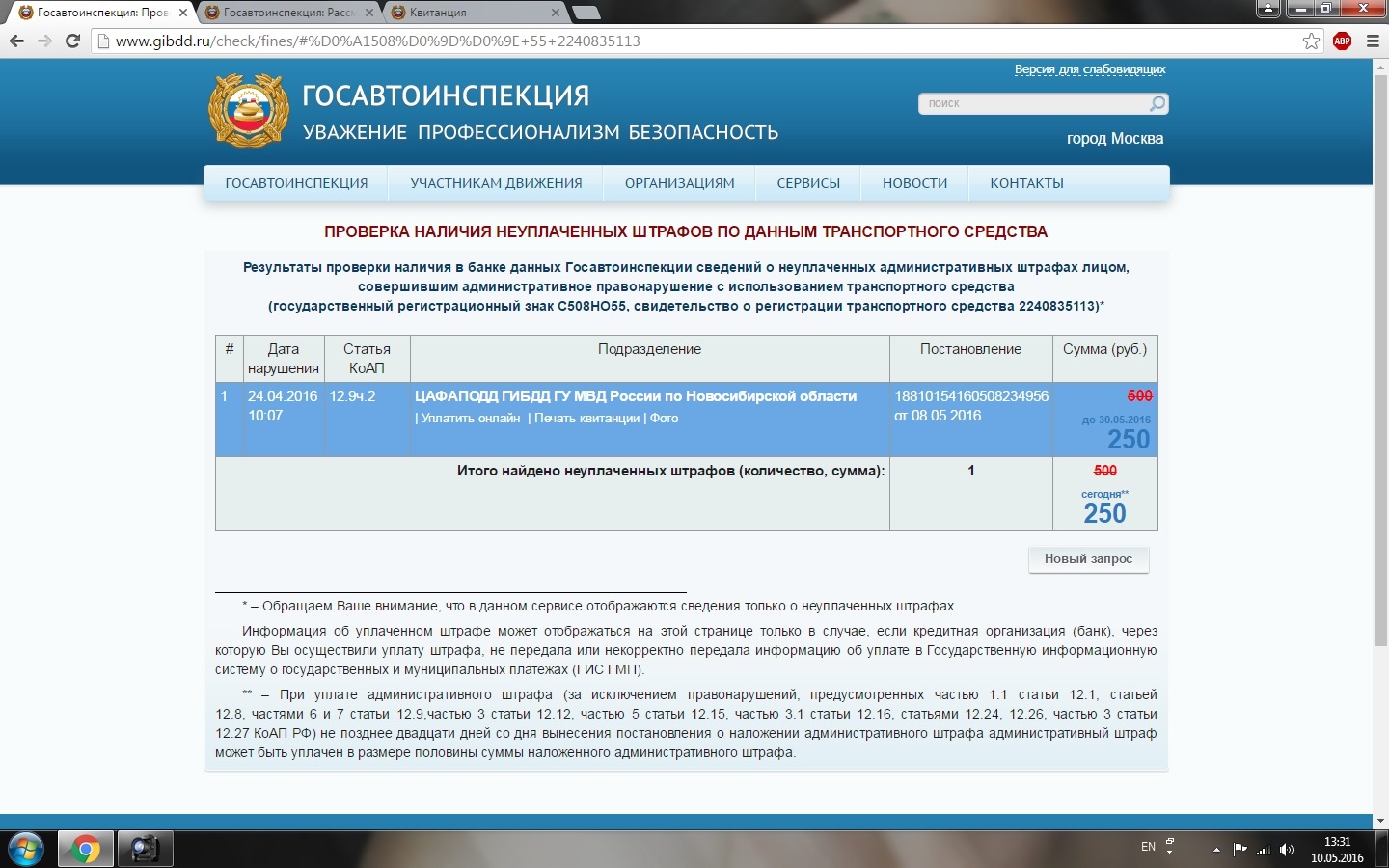This screenshot has width=1389, height=868.
Task: Go back using the browser back arrow
Action: point(16,41)
